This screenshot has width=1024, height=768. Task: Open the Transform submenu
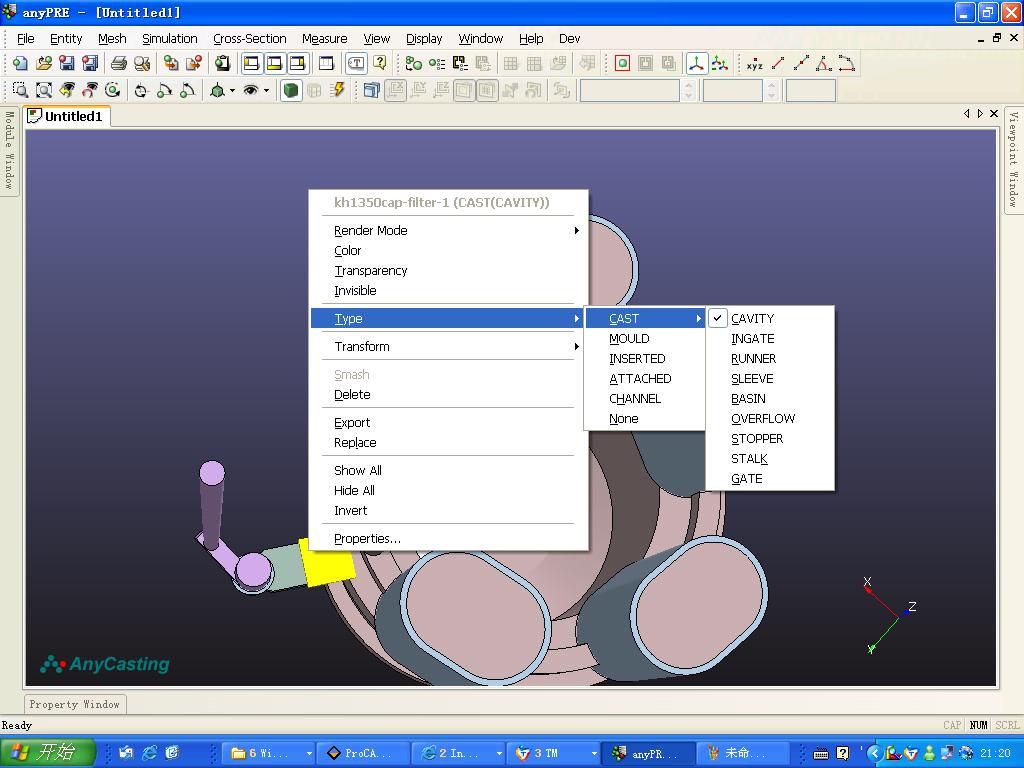pyautogui.click(x=448, y=347)
